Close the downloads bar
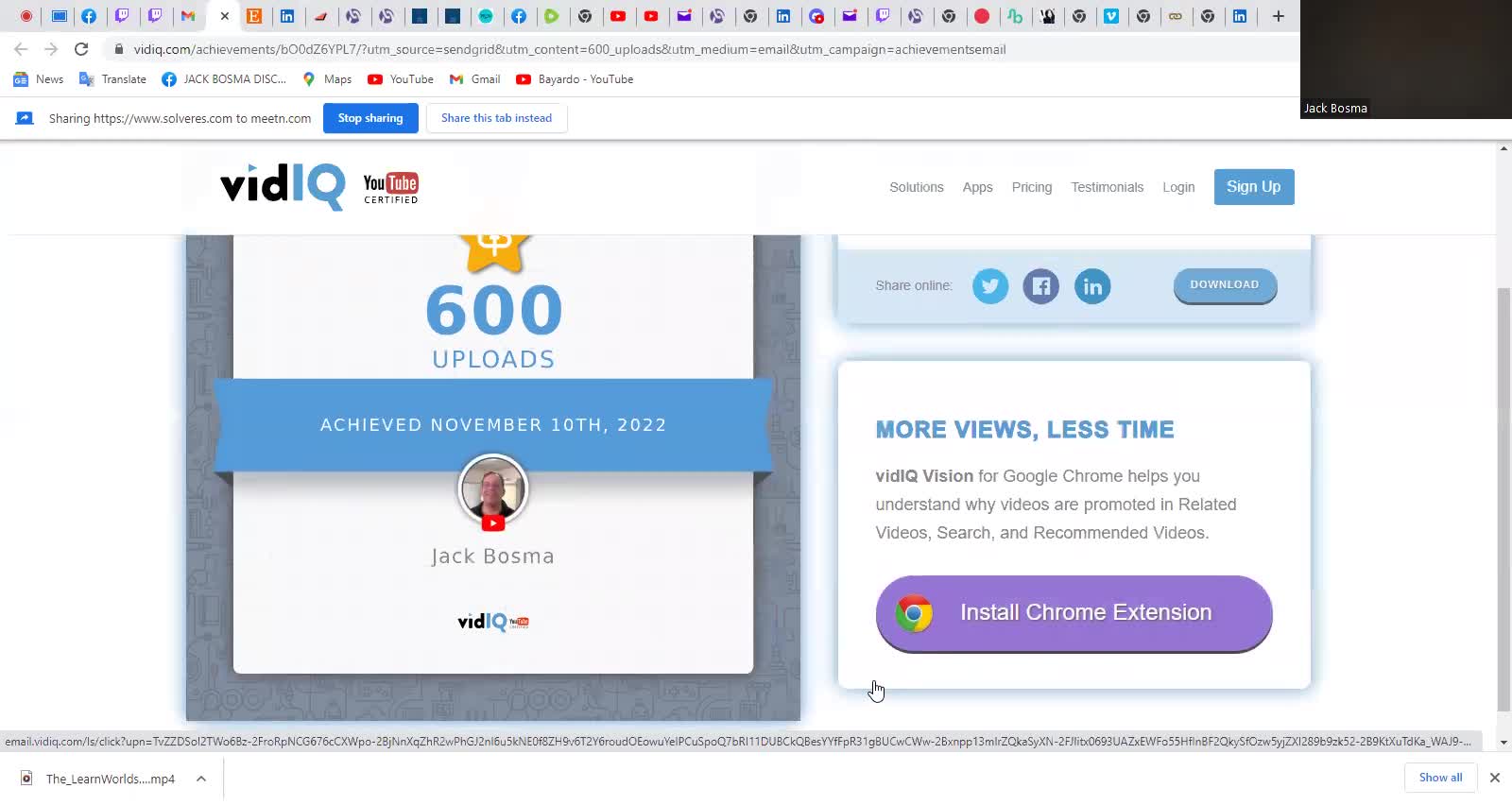 [1494, 778]
